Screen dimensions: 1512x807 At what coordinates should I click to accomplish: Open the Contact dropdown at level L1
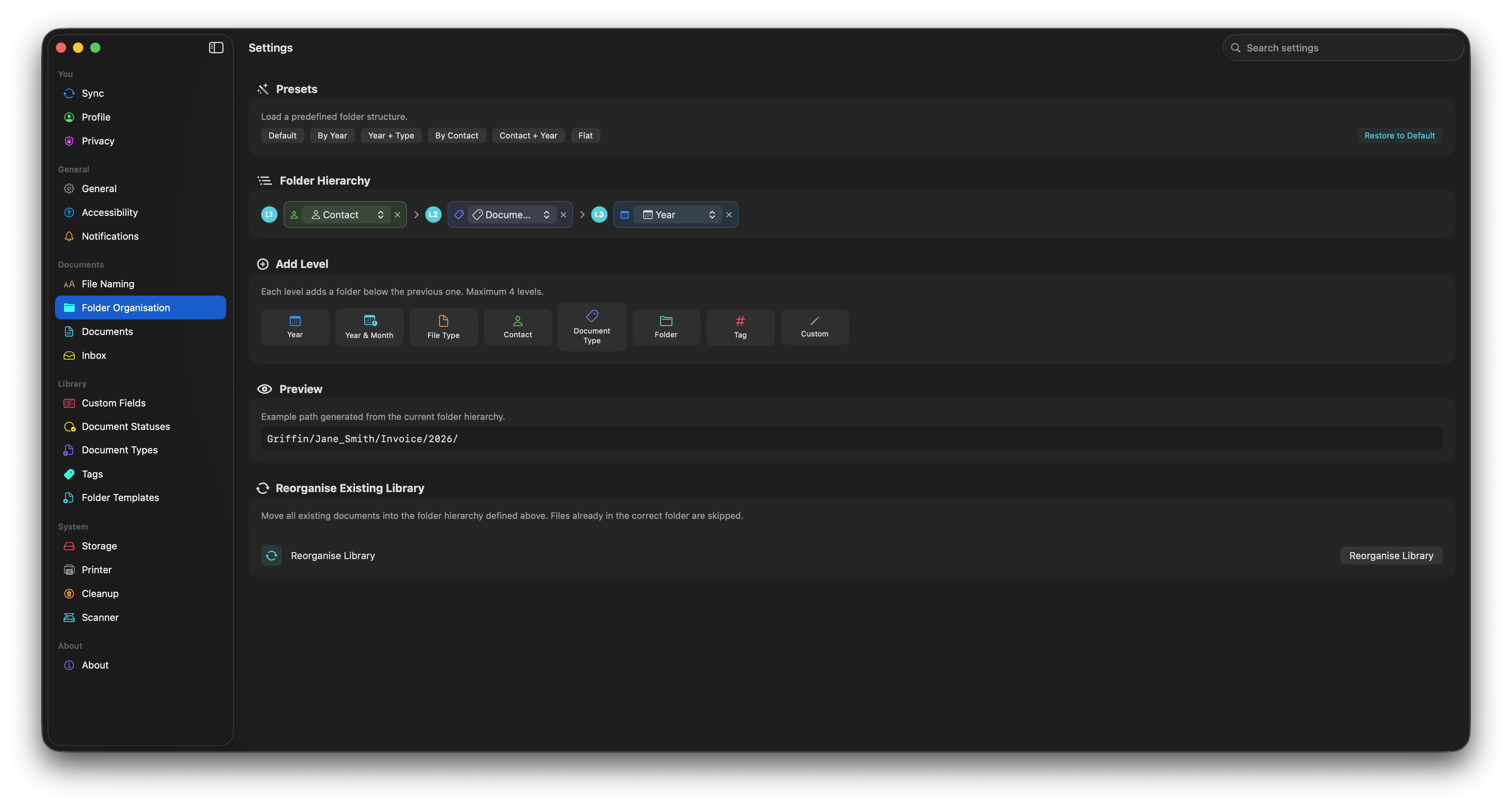click(x=345, y=214)
